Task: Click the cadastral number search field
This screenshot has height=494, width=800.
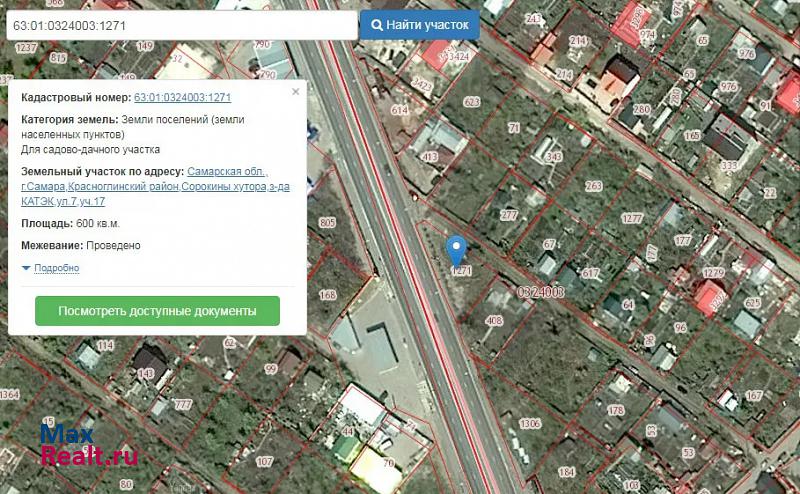Action: (x=181, y=25)
